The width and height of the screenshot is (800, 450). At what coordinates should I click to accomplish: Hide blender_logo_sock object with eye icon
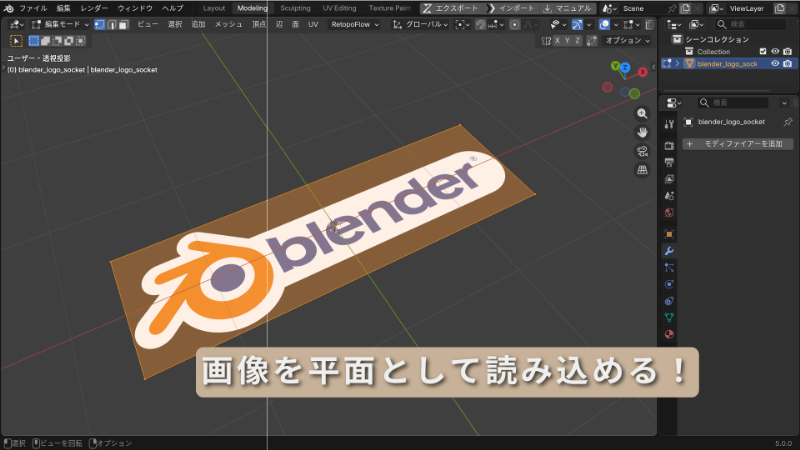click(x=775, y=64)
